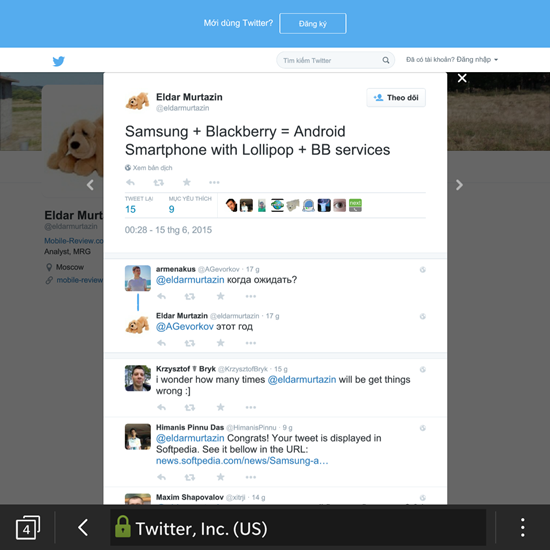The height and width of the screenshot is (550, 550).
Task: Retweet the Samsung + Blackberry tweet
Action: pos(159,182)
